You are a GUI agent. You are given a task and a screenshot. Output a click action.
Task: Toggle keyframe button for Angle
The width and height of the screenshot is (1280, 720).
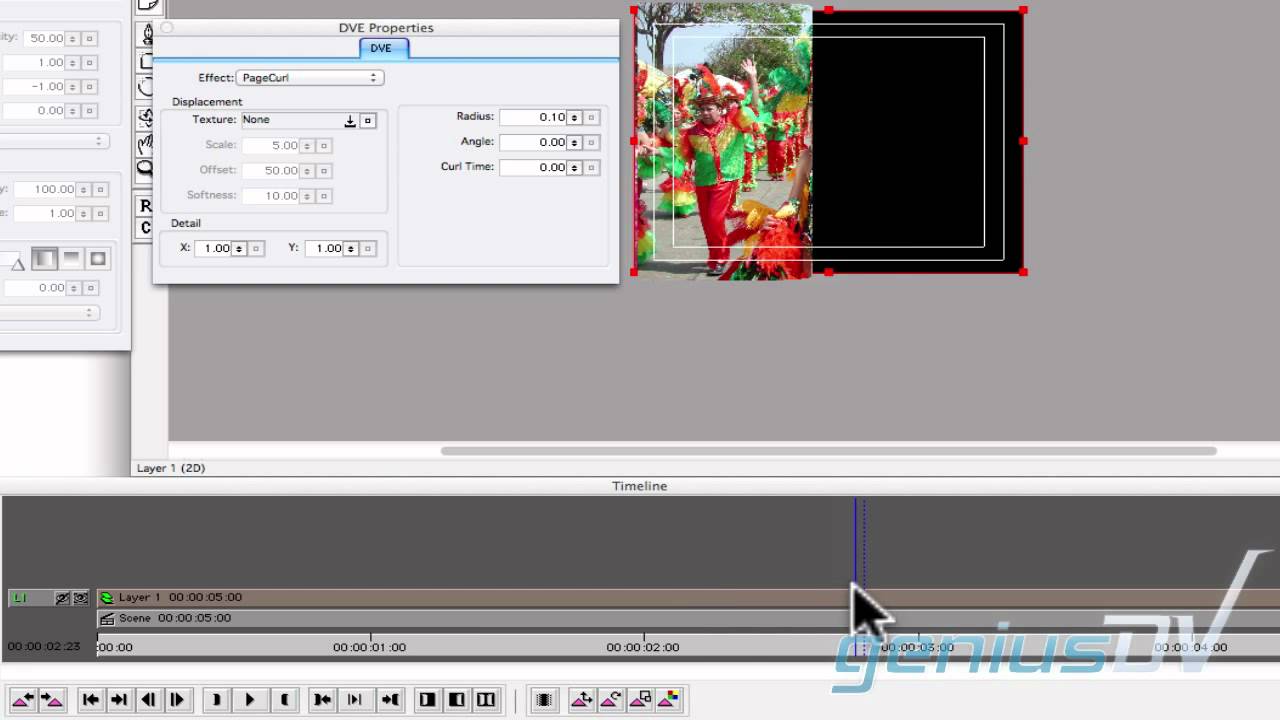click(x=592, y=143)
